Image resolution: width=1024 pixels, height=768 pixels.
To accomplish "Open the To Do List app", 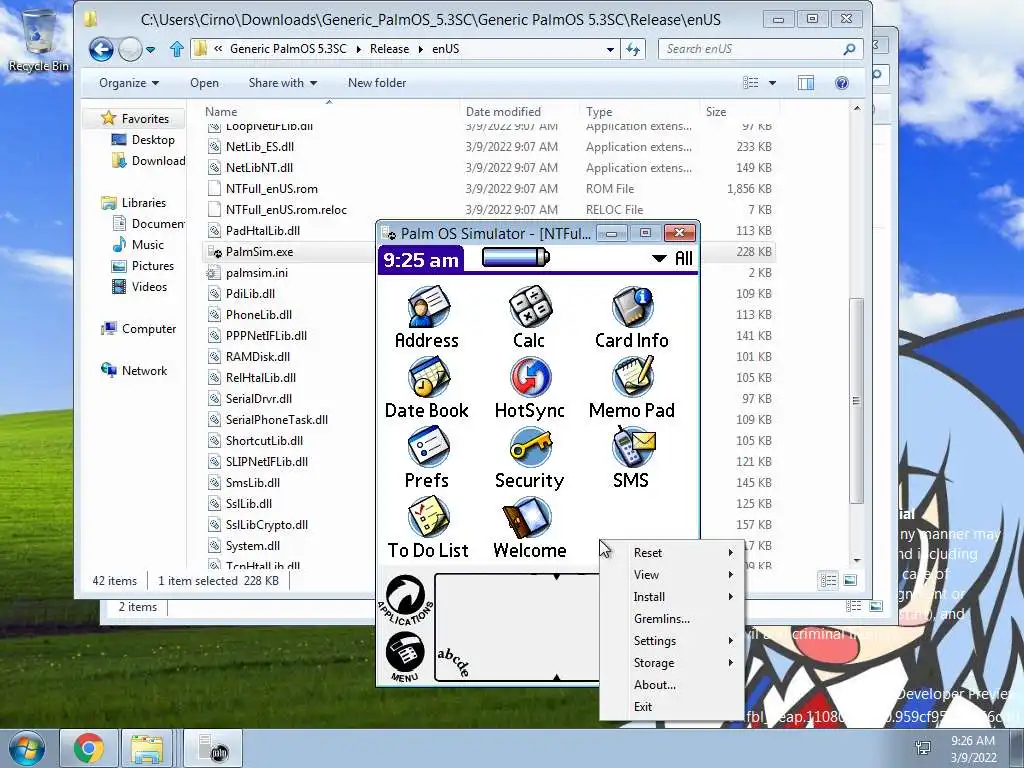I will (428, 528).
